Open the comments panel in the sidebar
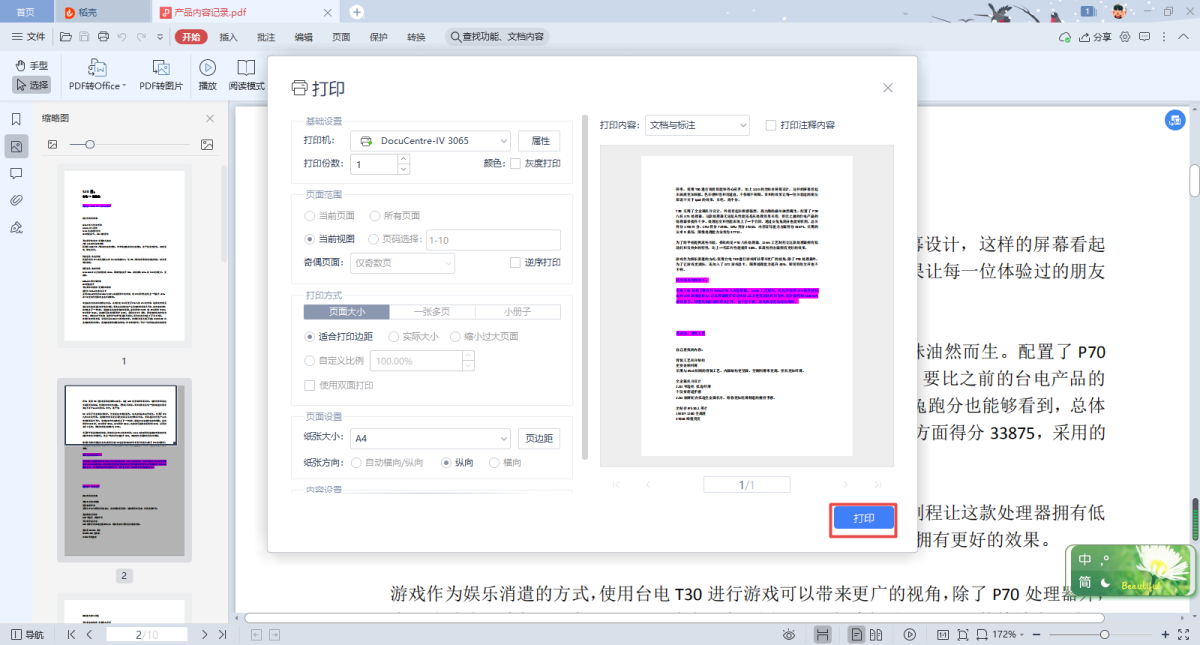The height and width of the screenshot is (645, 1200). tap(16, 173)
